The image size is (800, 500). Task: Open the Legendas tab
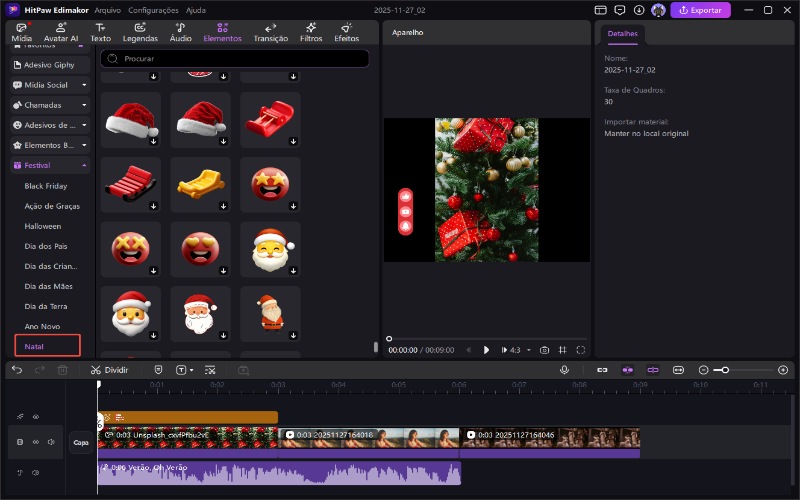point(140,32)
